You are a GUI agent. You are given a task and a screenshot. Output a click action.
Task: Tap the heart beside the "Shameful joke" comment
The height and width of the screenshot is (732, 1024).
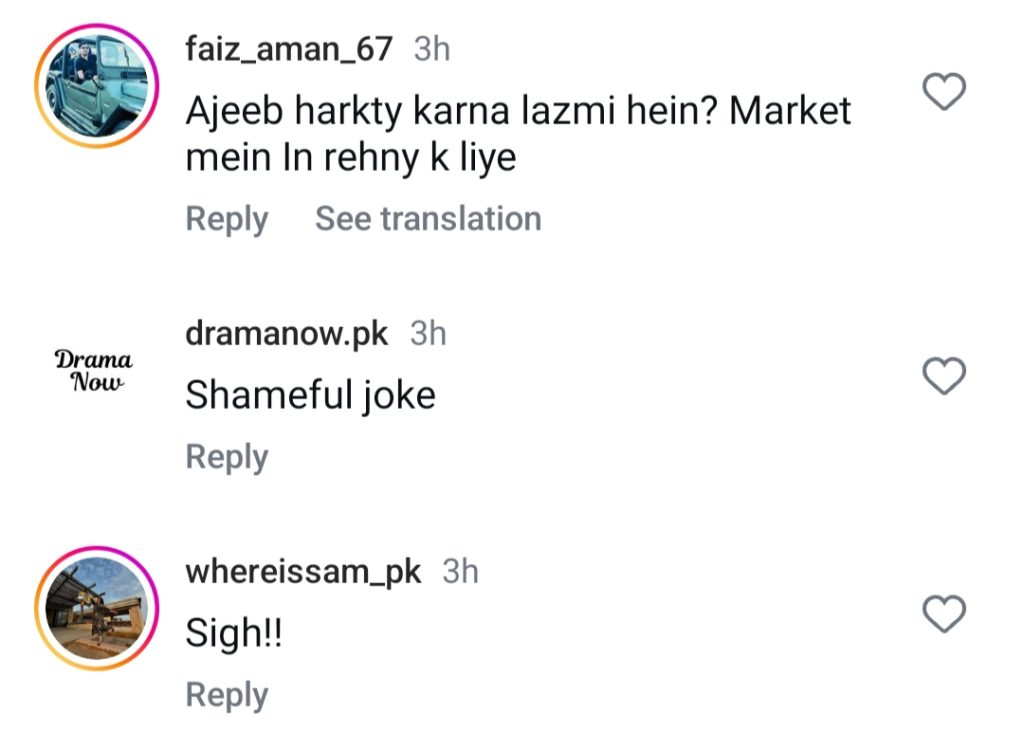point(942,376)
